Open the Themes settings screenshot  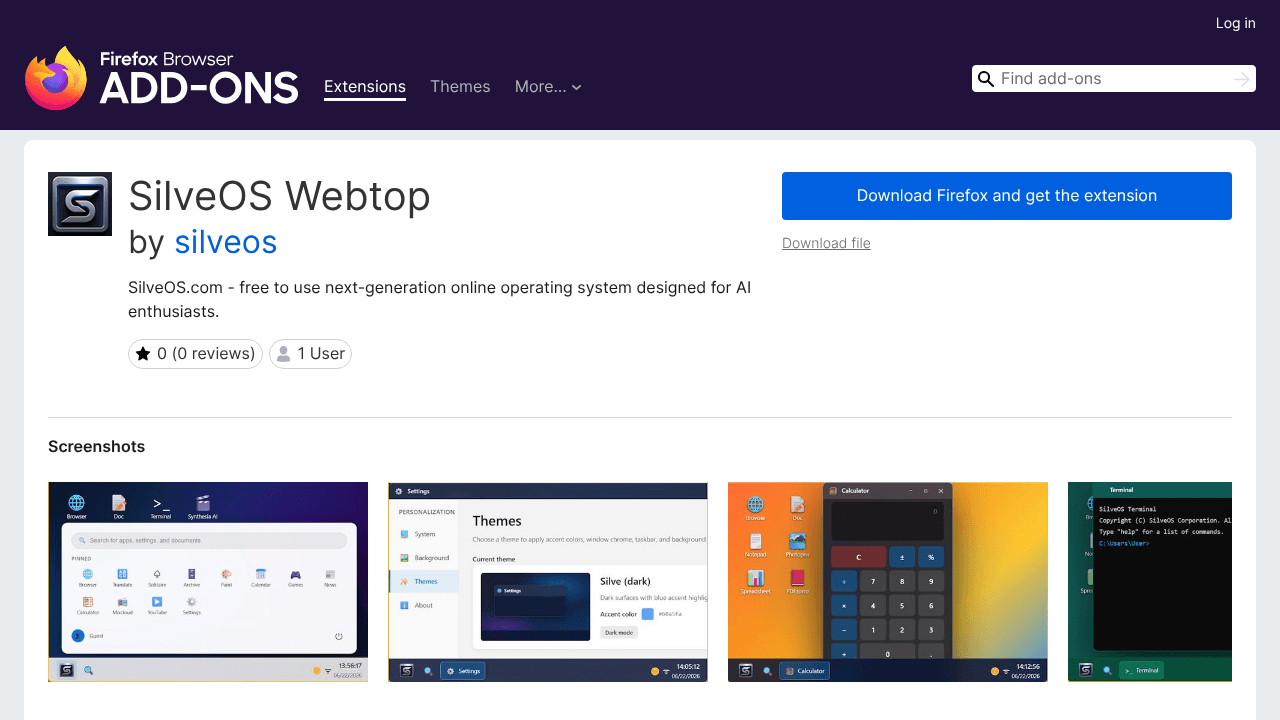[548, 582]
